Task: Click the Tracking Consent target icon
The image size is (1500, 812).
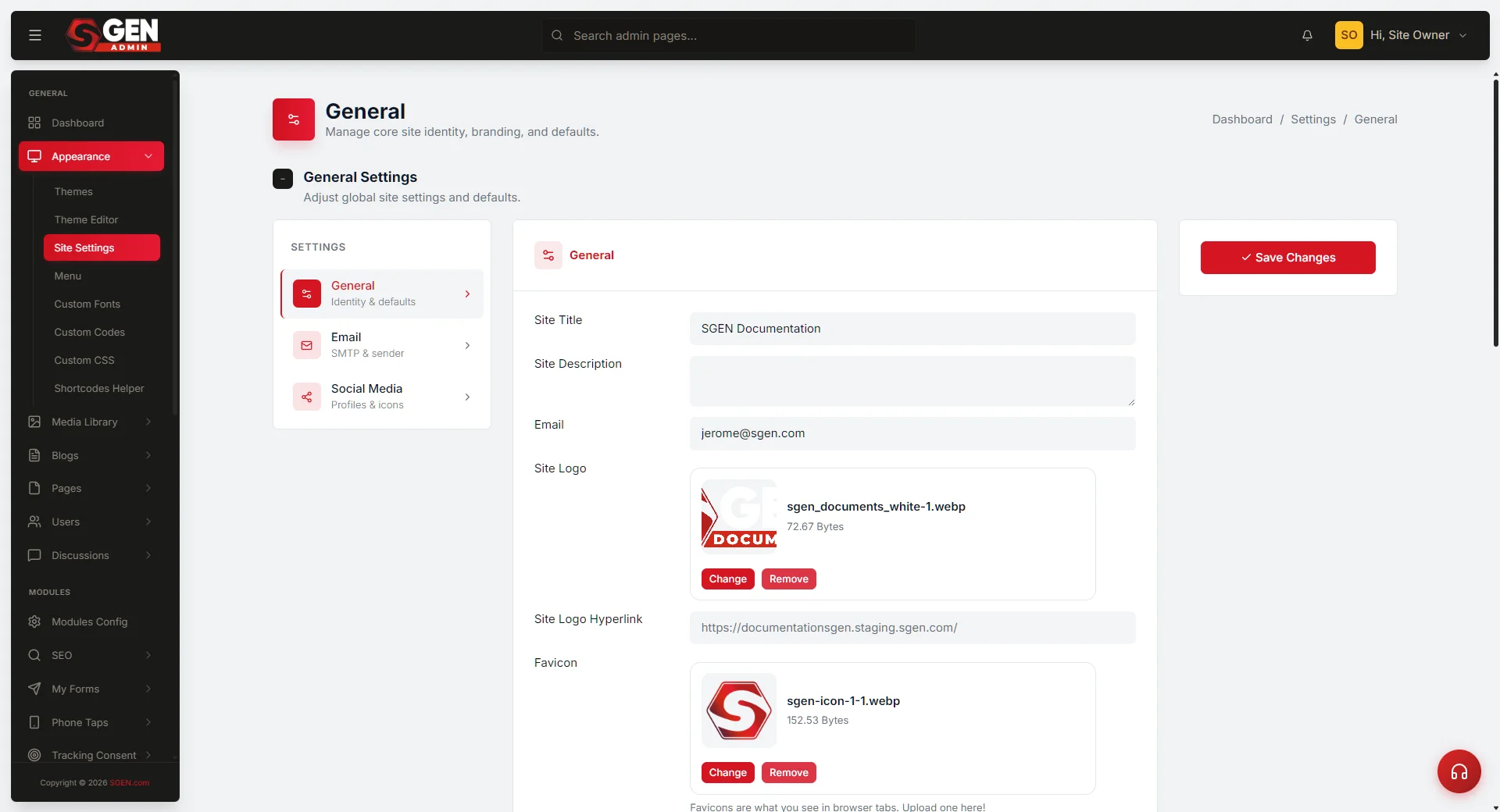Action: click(x=34, y=755)
